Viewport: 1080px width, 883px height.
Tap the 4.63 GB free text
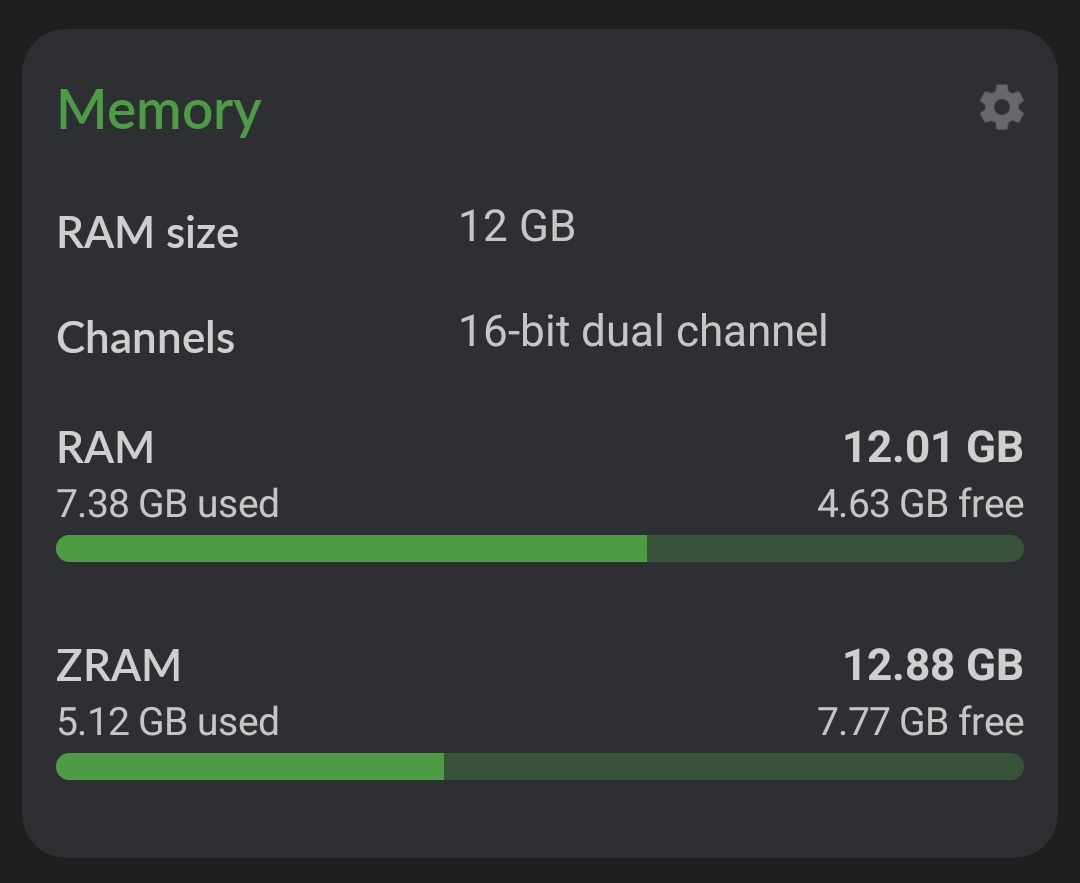click(x=920, y=503)
